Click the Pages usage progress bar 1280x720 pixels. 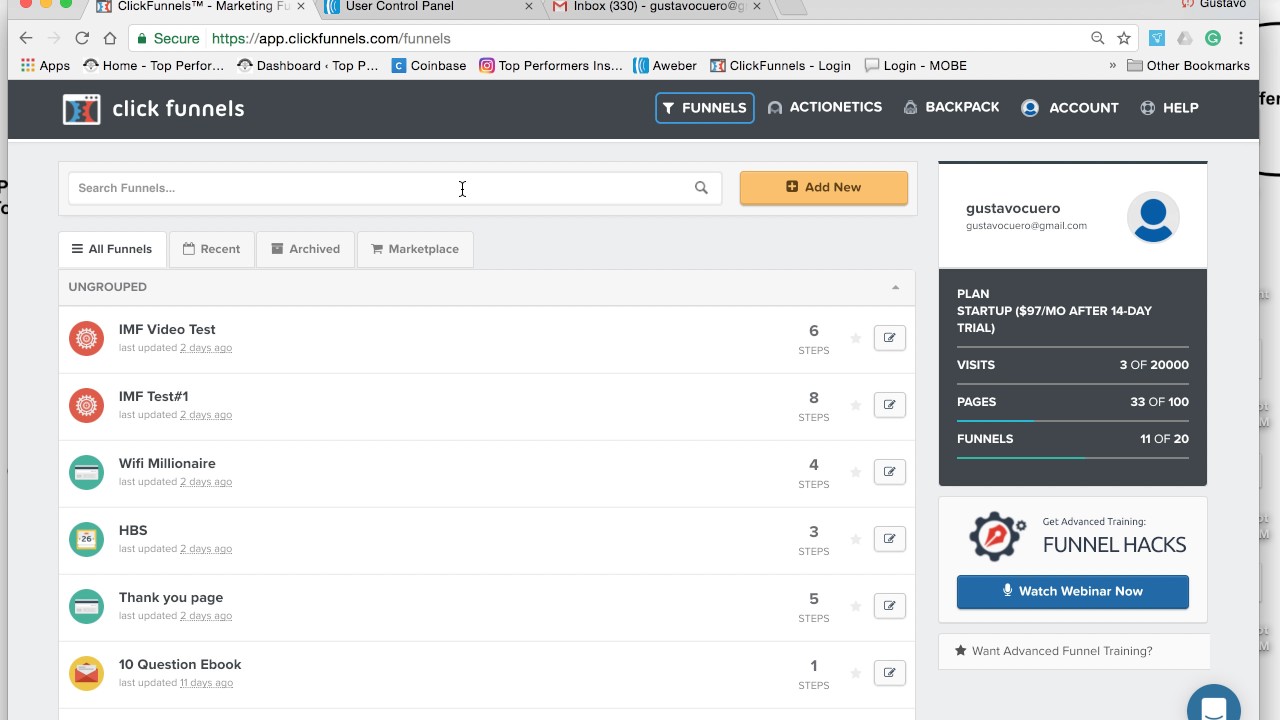[x=1073, y=421]
